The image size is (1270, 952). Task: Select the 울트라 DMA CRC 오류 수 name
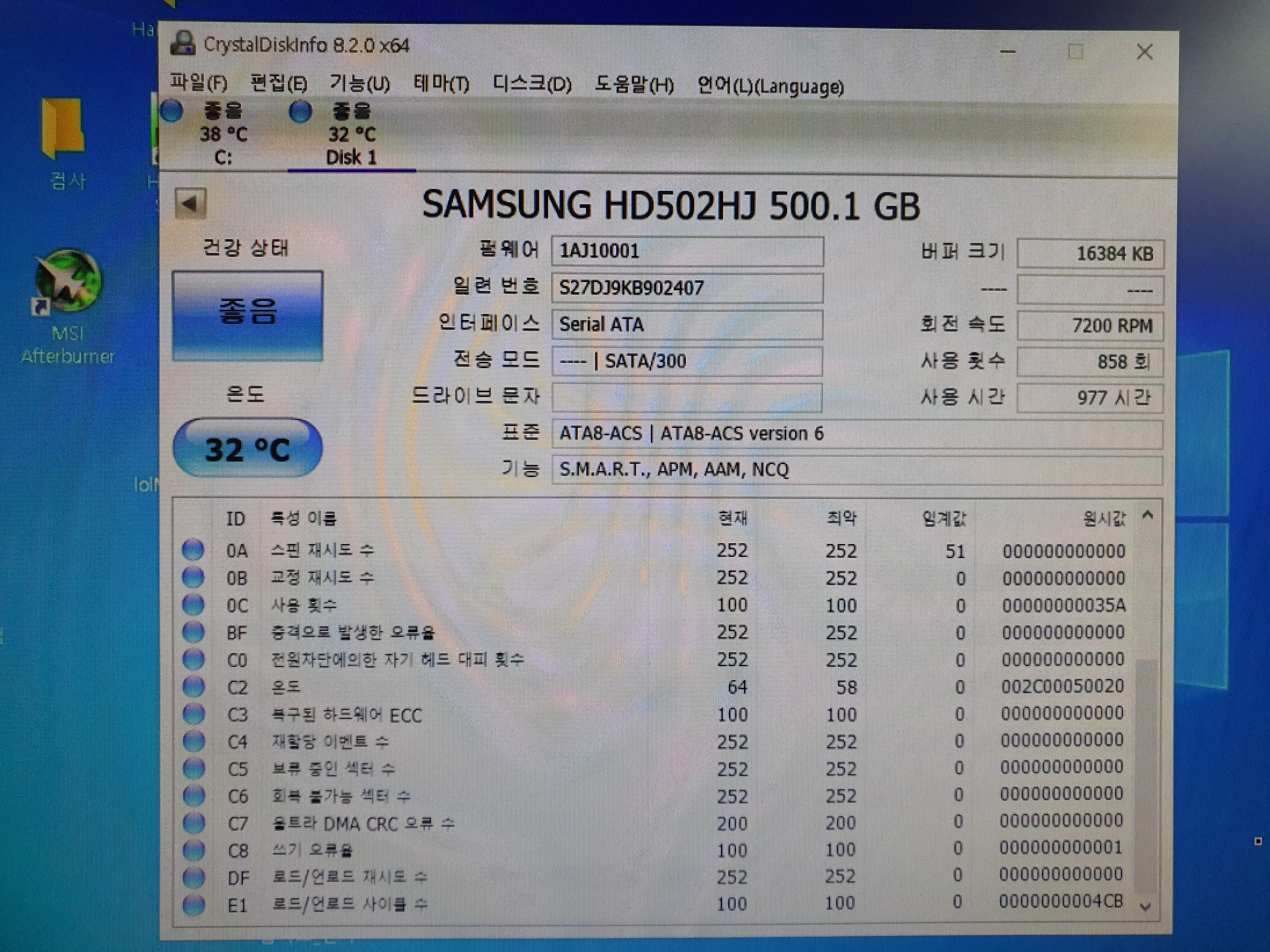363,824
